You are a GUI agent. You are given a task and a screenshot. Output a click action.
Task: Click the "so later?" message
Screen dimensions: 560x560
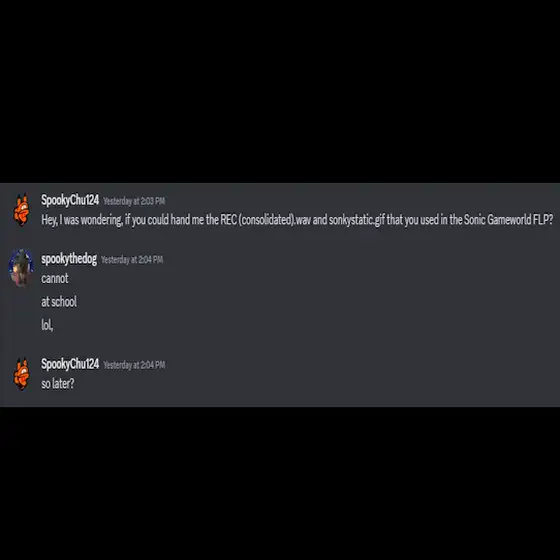[x=58, y=384]
